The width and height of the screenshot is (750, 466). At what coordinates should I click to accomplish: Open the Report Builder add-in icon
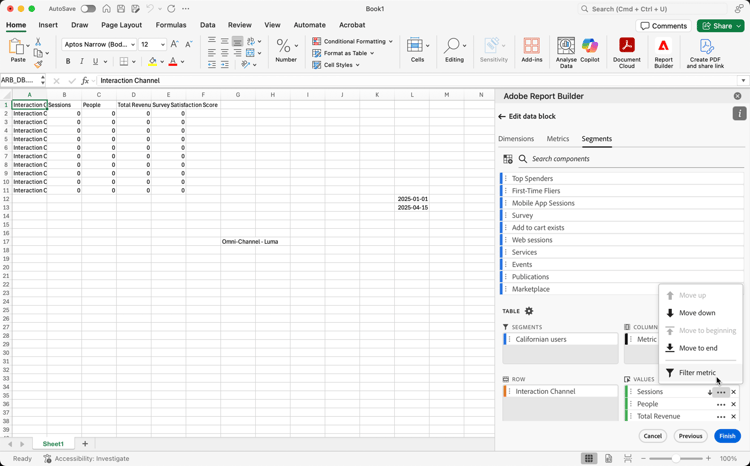pos(663,52)
